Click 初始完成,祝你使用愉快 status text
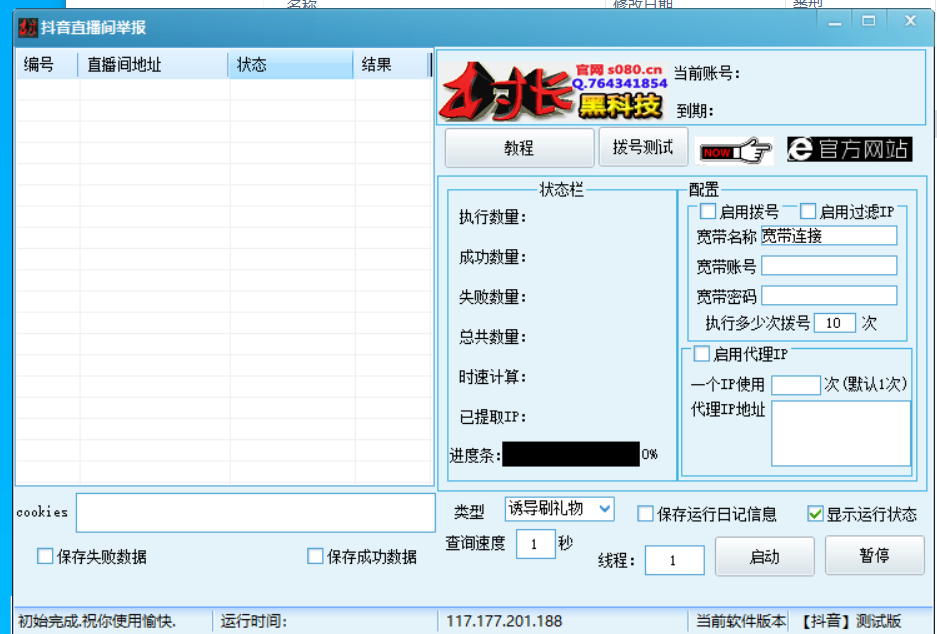The image size is (937, 634). pyautogui.click(x=97, y=621)
